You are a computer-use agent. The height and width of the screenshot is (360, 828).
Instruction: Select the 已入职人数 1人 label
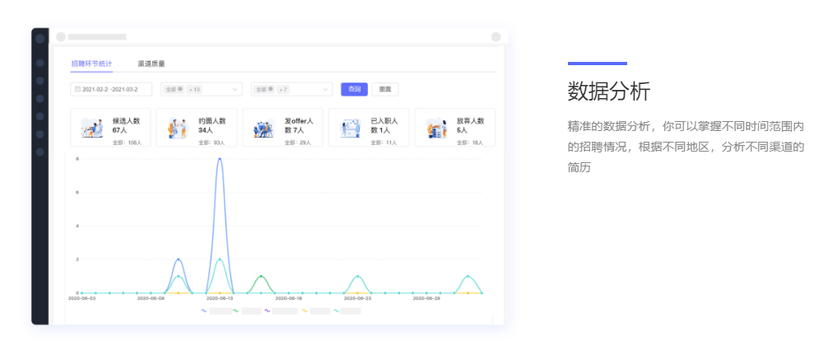pos(384,125)
